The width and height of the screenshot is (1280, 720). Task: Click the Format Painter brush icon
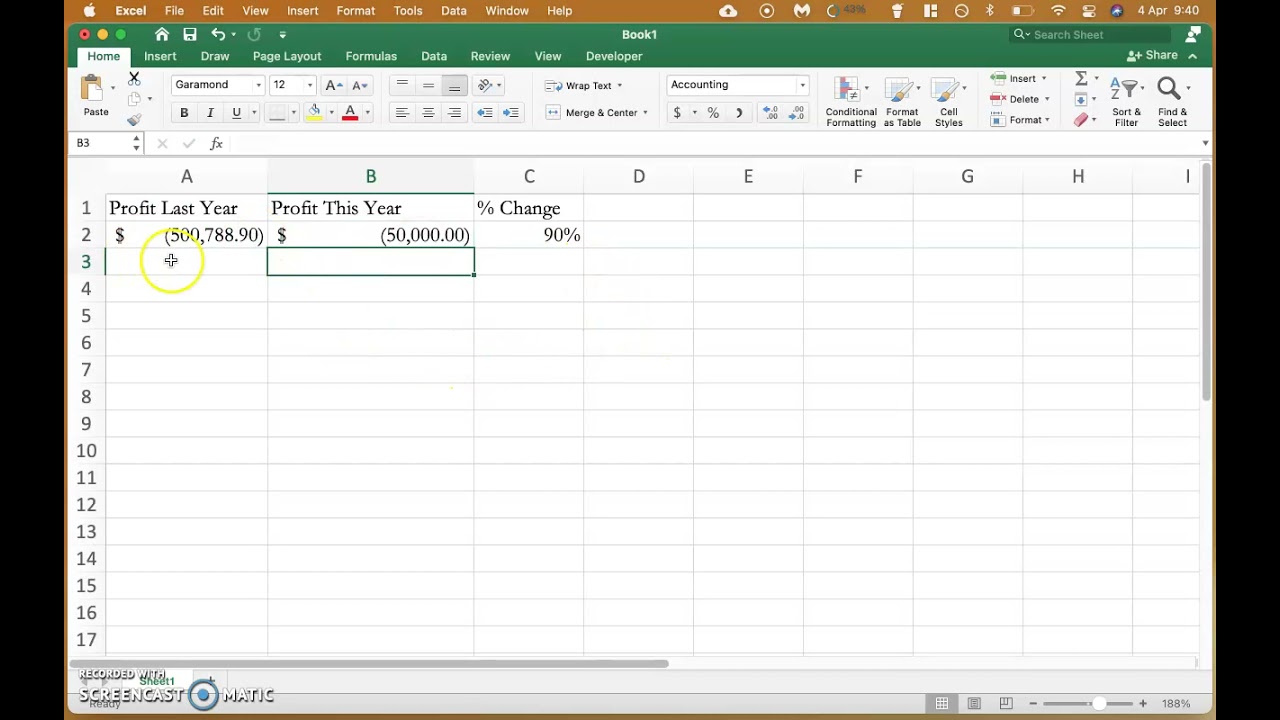tap(134, 120)
